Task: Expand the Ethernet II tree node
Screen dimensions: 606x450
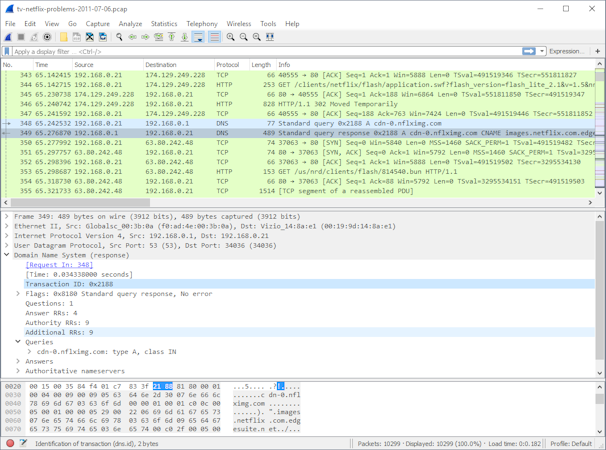Action: (7, 226)
